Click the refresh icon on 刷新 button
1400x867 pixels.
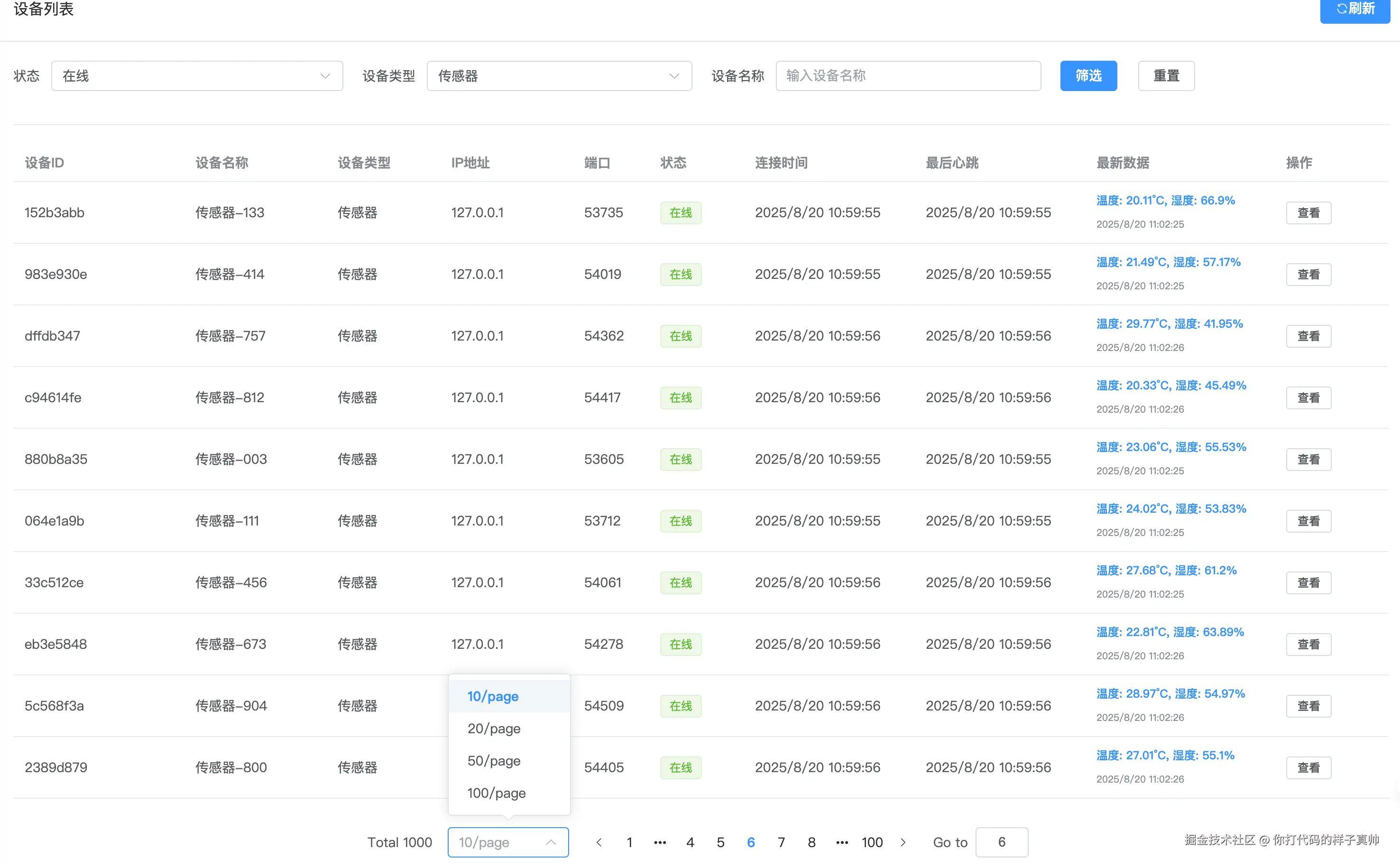pos(1342,9)
